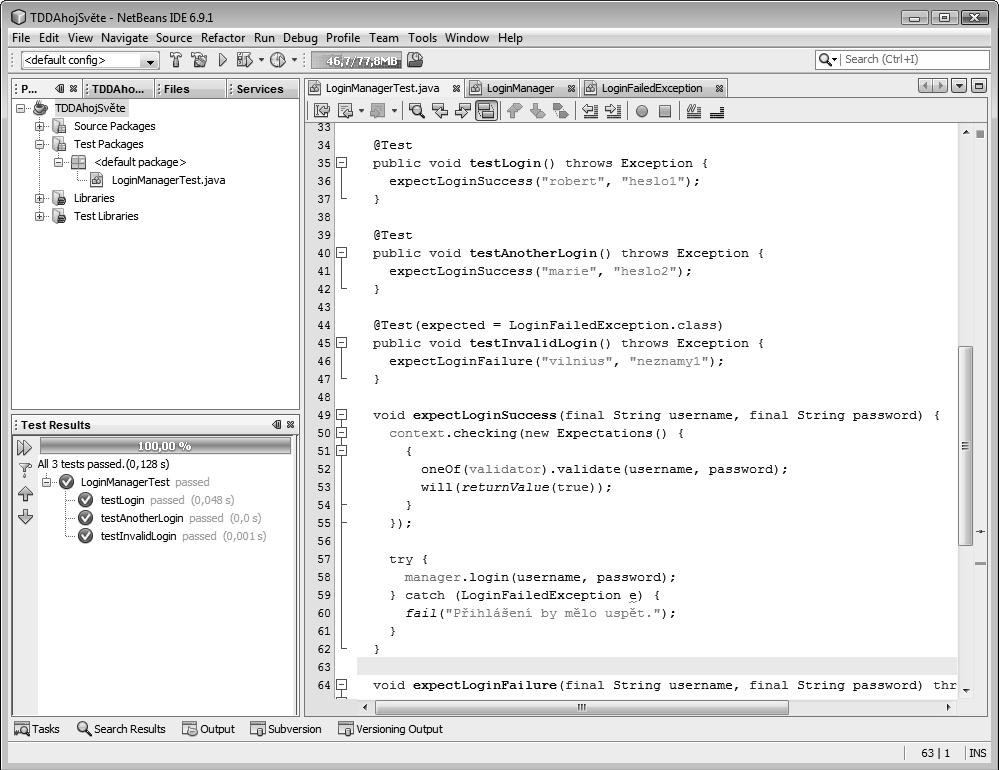
Task: Click the Toggle Bookmark icon
Action: pos(561,111)
